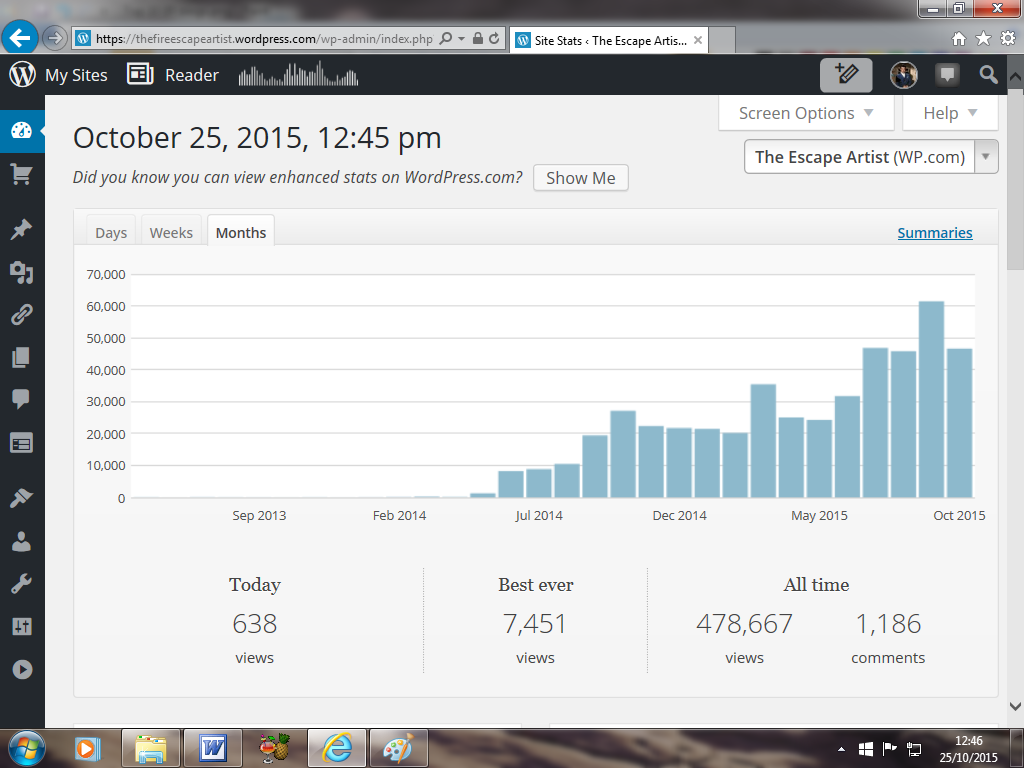Viewport: 1024px width, 768px height.
Task: Open The Escape Artist site selector dropdown
Action: [871, 157]
